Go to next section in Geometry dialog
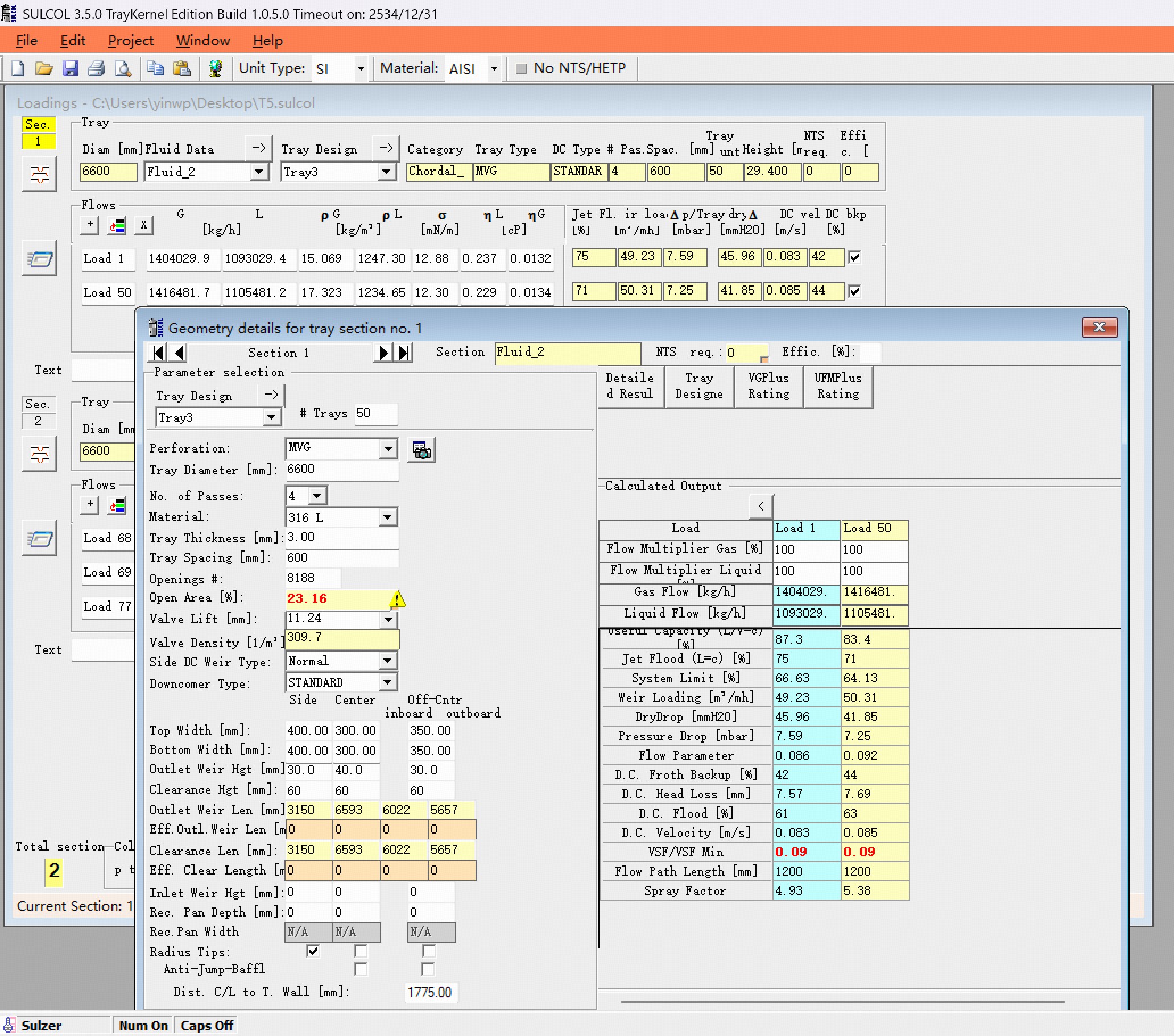1174x1036 pixels. tap(383, 352)
